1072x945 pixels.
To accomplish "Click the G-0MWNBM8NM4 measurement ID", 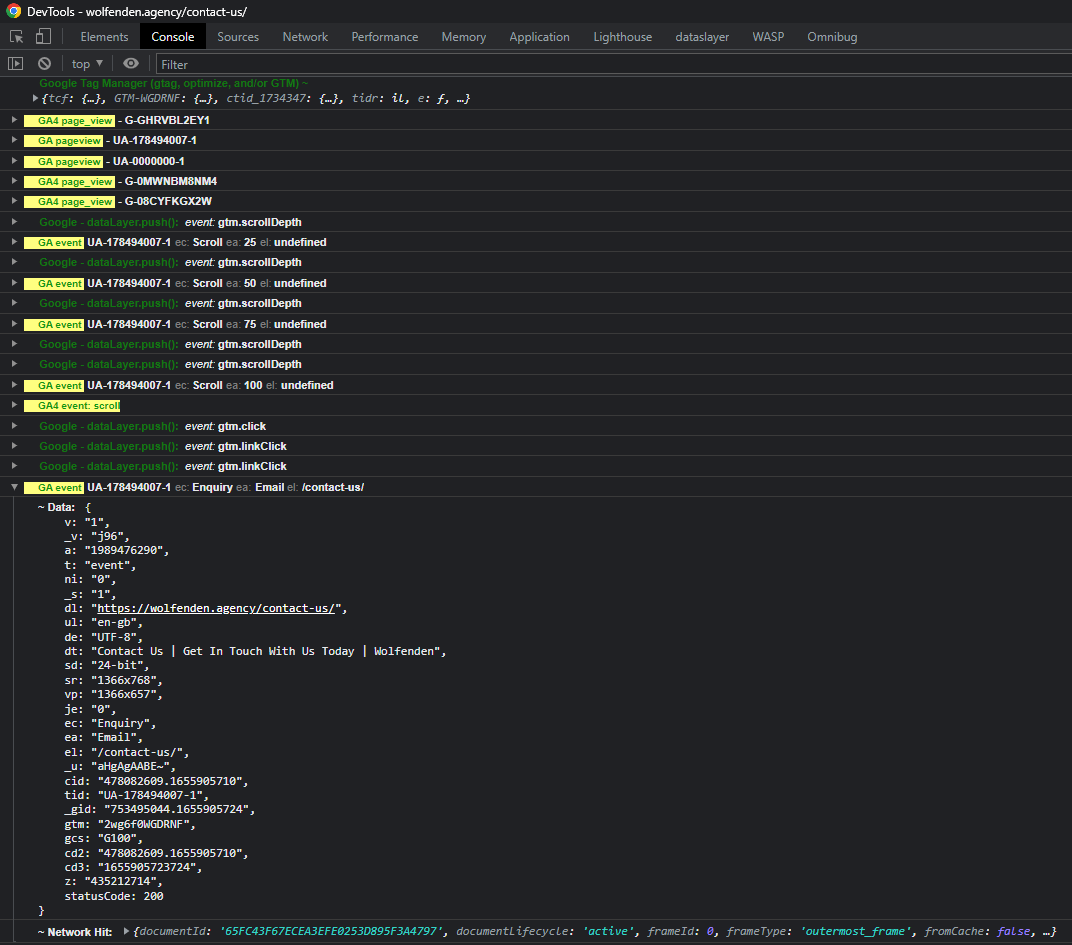I will (x=170, y=181).
